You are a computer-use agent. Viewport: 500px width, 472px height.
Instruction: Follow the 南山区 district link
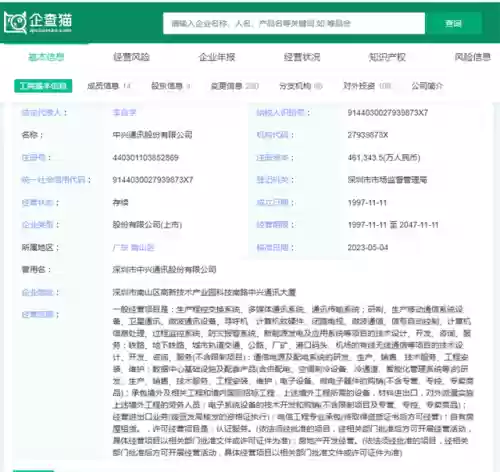[142, 247]
